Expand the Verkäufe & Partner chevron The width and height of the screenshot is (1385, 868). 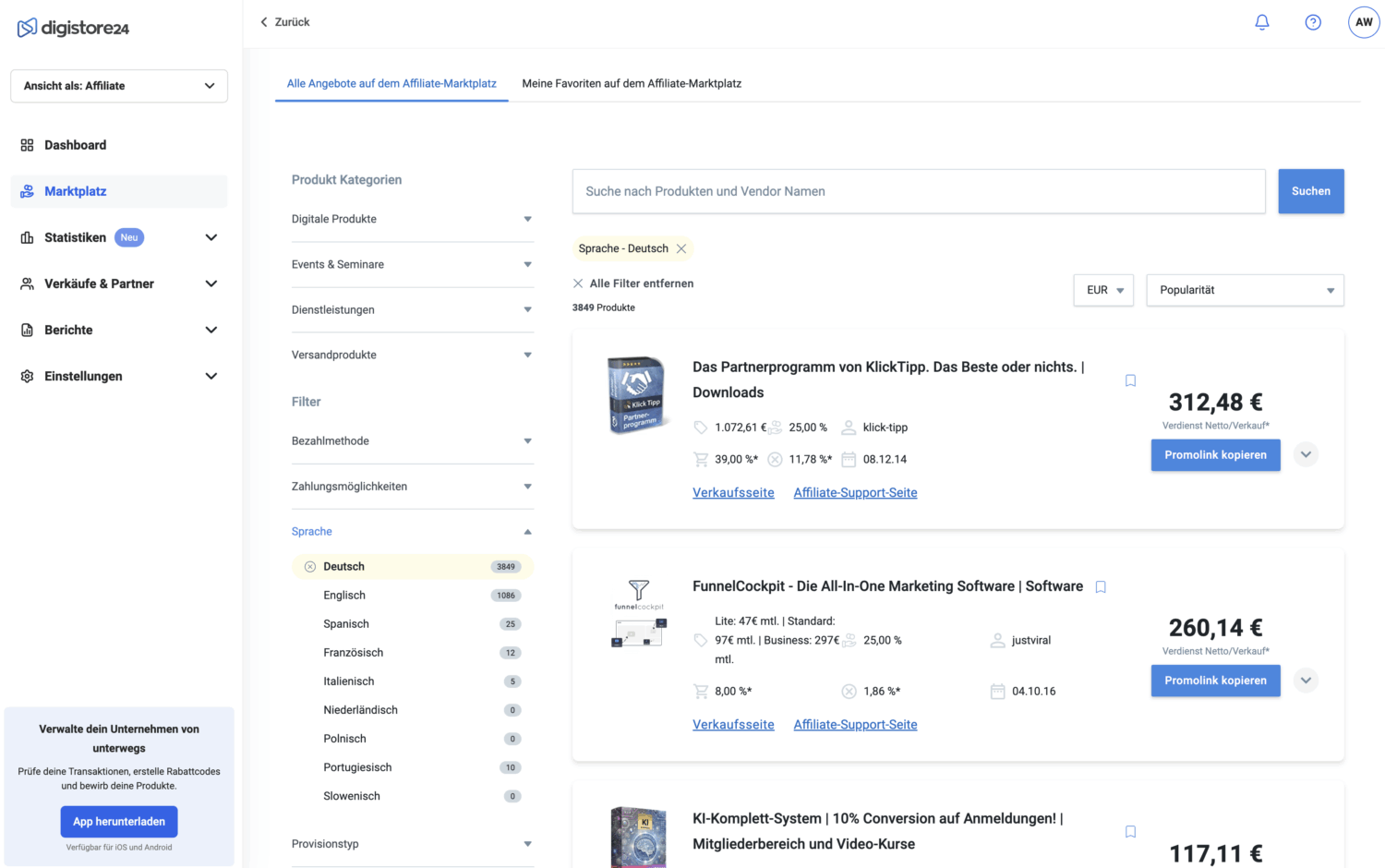pyautogui.click(x=211, y=283)
